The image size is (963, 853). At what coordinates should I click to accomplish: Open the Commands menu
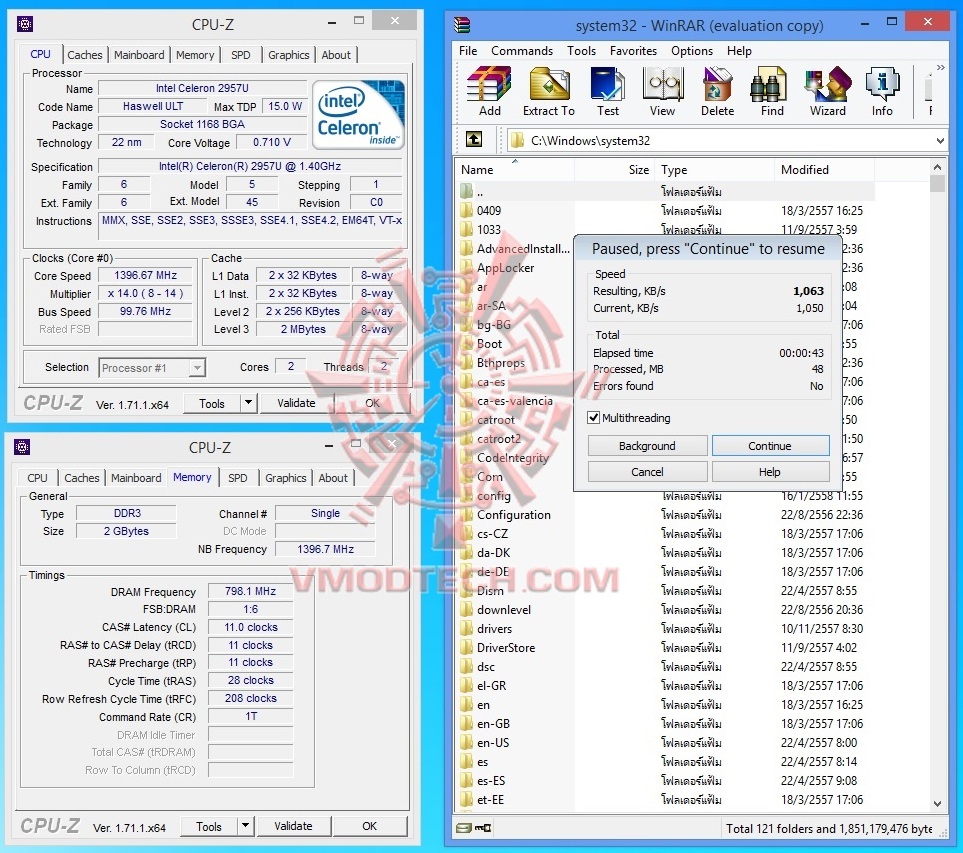pyautogui.click(x=521, y=50)
